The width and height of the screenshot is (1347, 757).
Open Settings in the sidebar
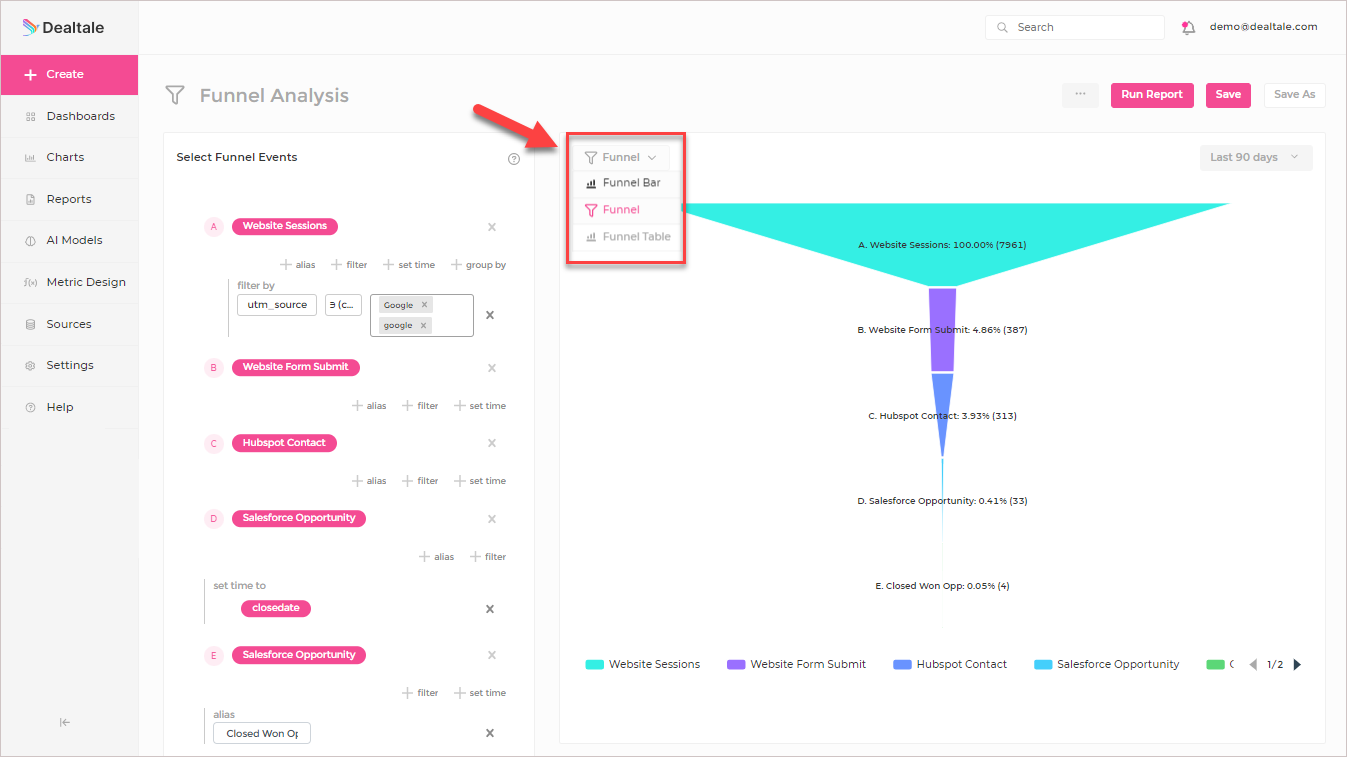click(x=69, y=365)
